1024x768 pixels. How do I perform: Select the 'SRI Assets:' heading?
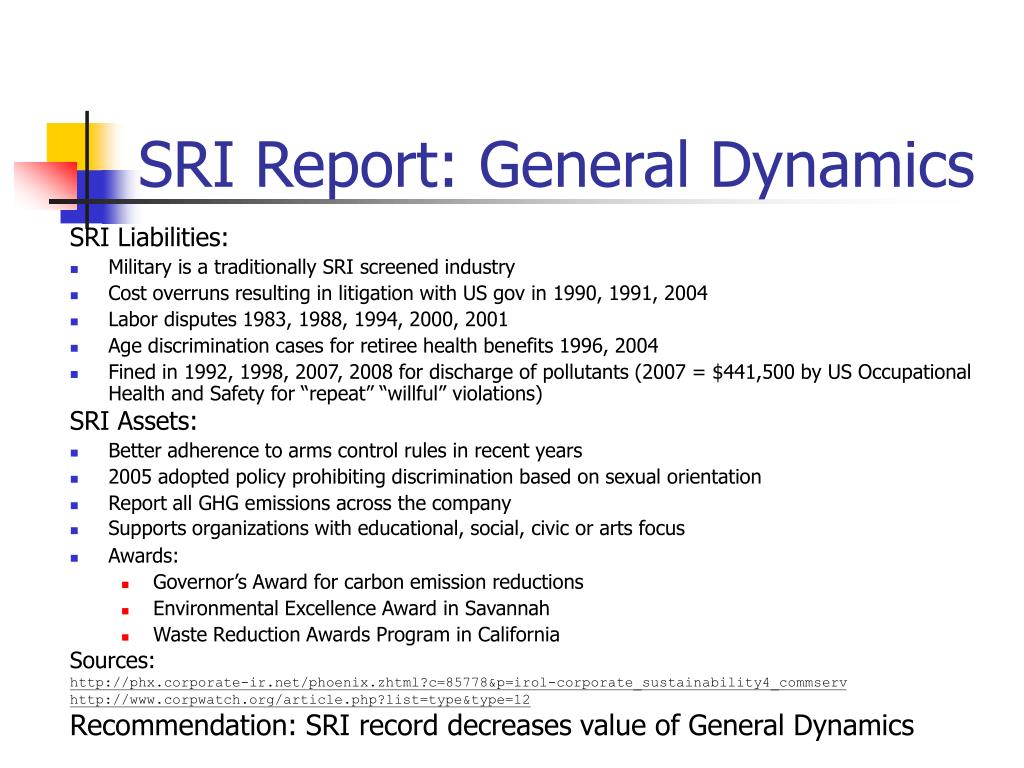point(133,421)
